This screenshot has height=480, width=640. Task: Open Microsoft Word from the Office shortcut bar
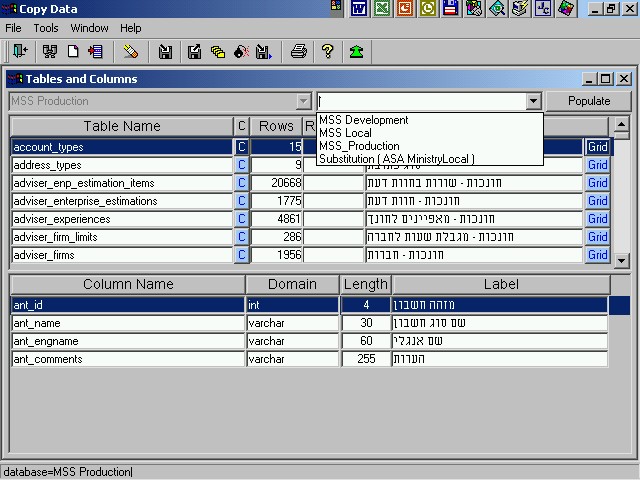click(359, 9)
